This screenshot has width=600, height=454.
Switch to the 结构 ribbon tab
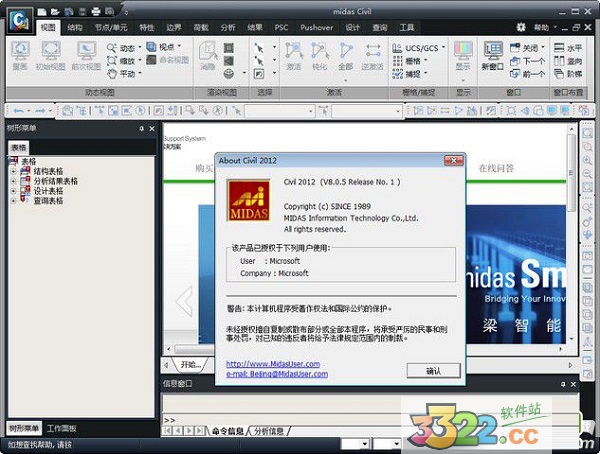pos(75,28)
